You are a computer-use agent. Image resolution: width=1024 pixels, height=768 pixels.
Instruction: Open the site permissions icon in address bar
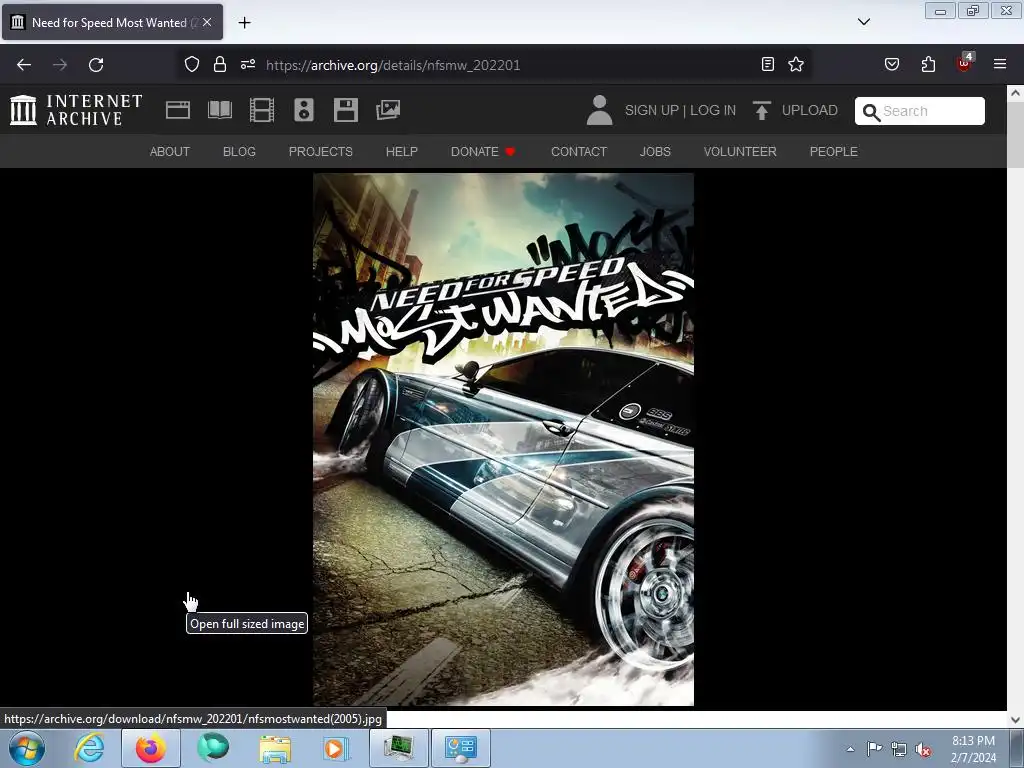tap(248, 64)
